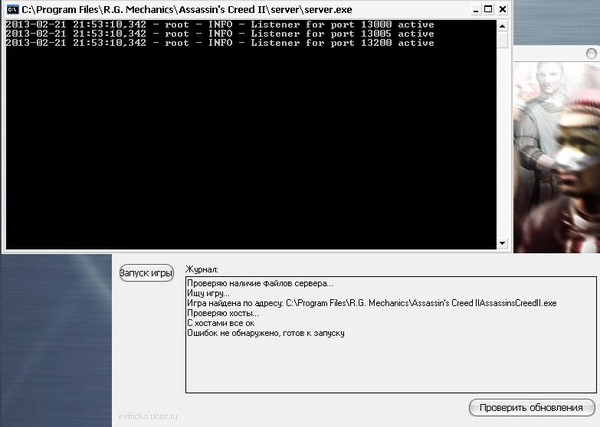Image resolution: width=600 pixels, height=427 pixels.
Task: Select the port 13000 listener console line
Action: pos(220,24)
